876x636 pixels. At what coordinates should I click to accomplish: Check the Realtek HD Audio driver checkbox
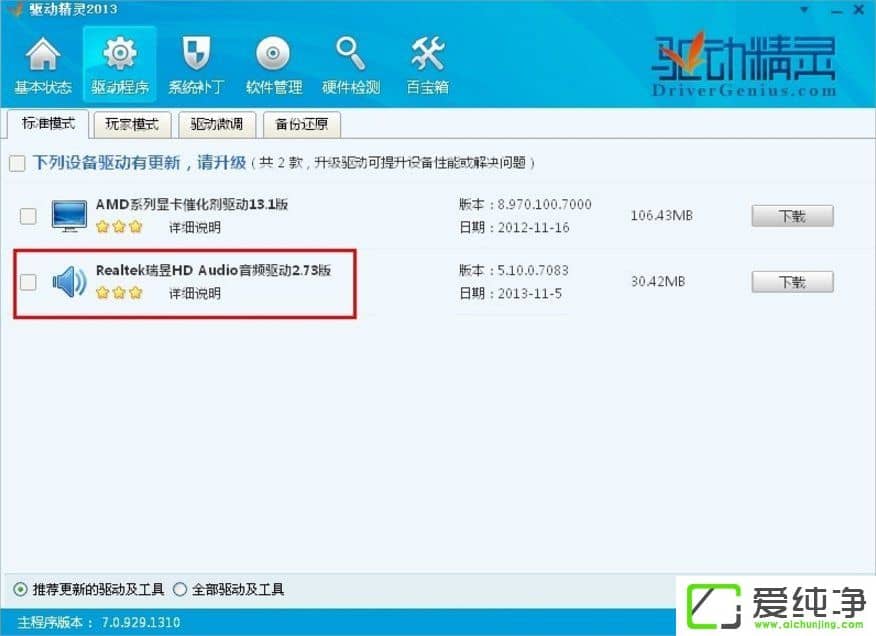coord(28,282)
